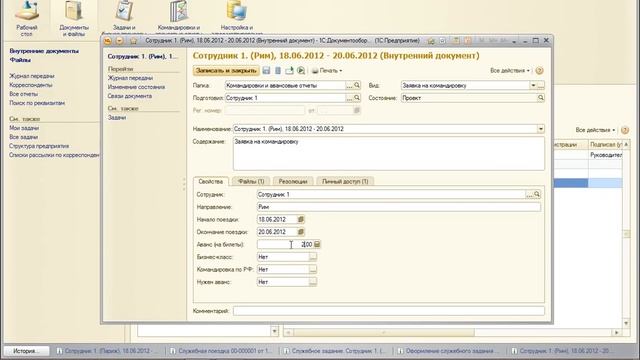The width and height of the screenshot is (640, 360).
Task: Open Мои задачи in left navigation
Action: pyautogui.click(x=24, y=128)
